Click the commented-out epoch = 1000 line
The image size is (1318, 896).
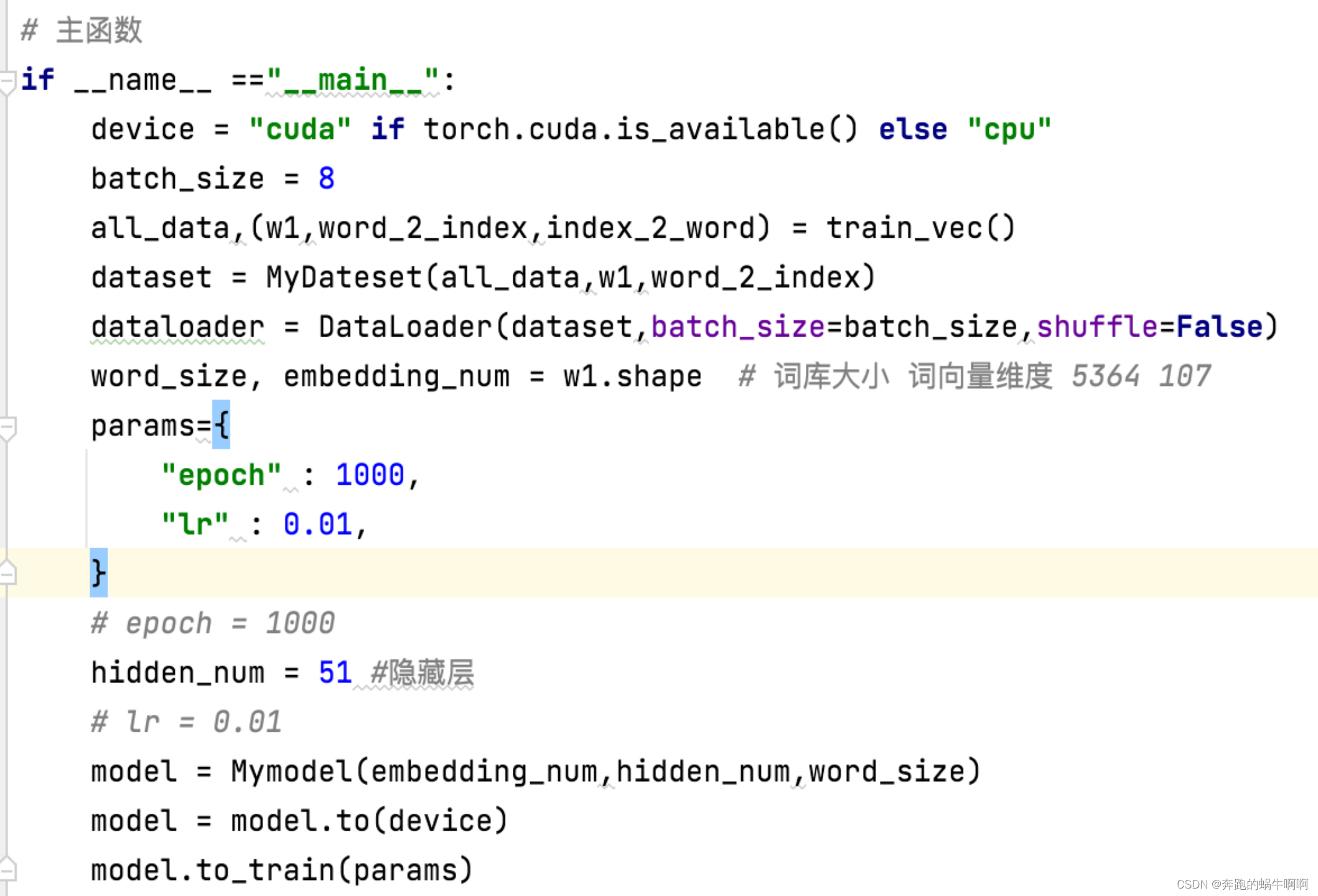(x=213, y=623)
